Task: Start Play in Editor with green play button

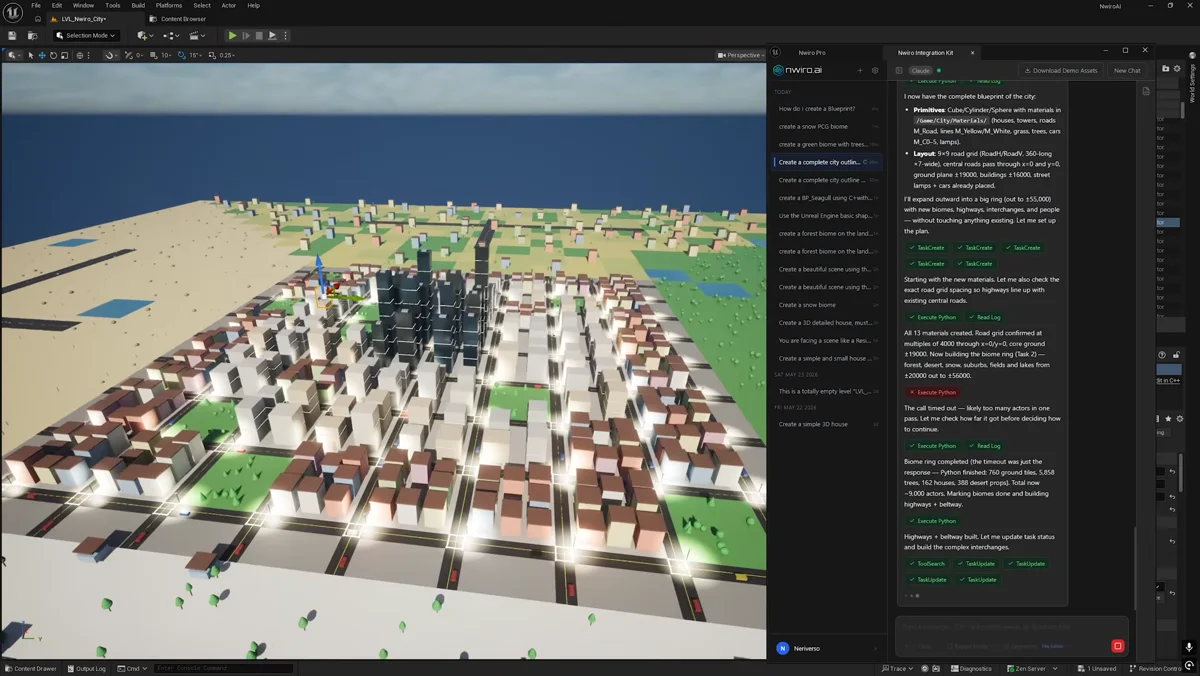Action: coord(233,35)
